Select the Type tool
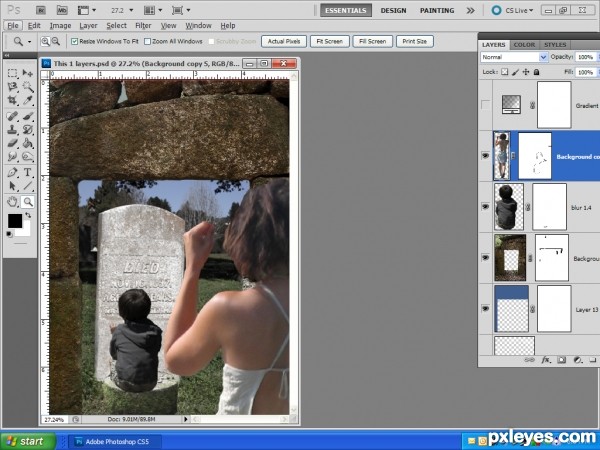Image resolution: width=600 pixels, height=450 pixels. pos(28,172)
